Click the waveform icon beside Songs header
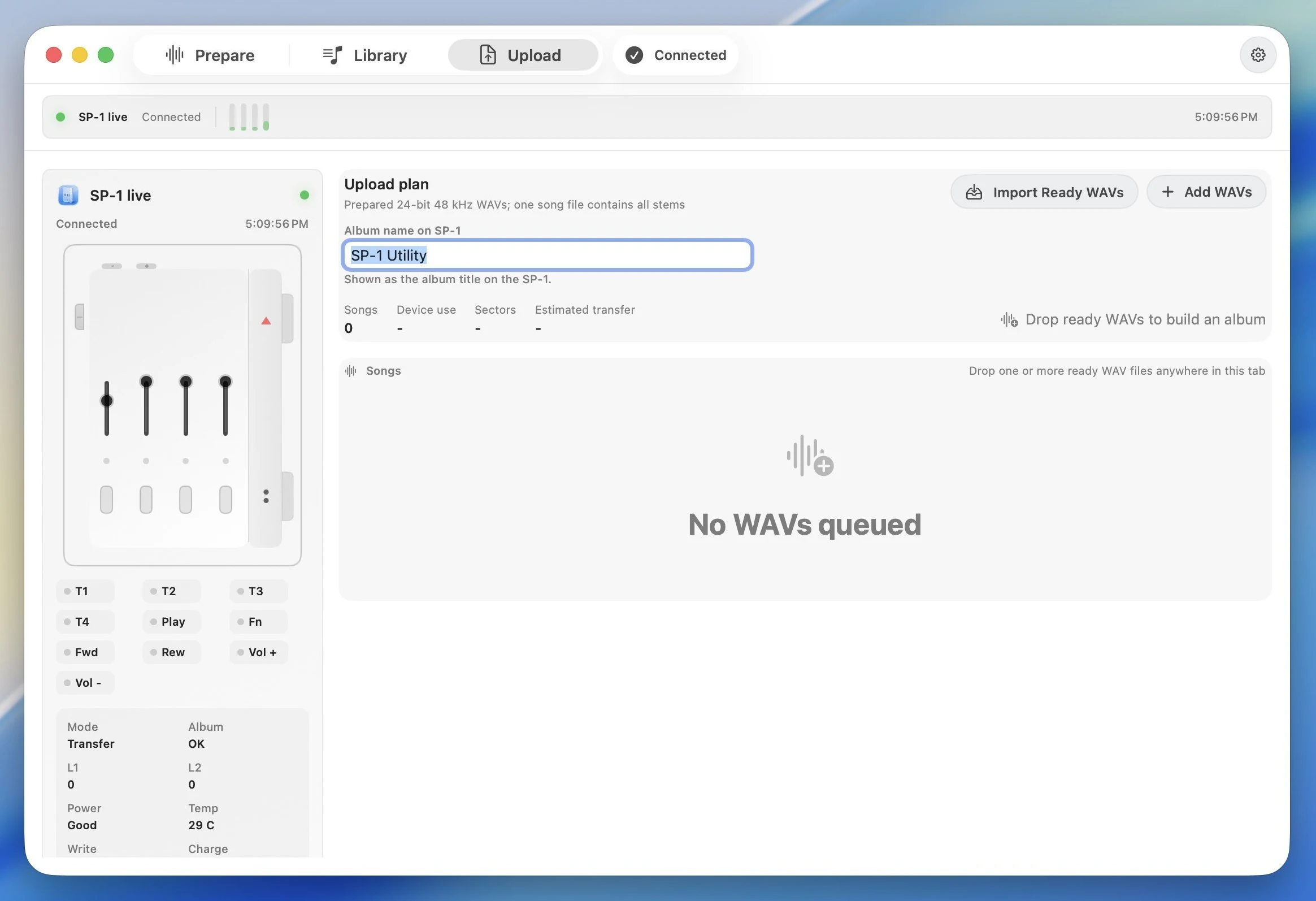 350,371
